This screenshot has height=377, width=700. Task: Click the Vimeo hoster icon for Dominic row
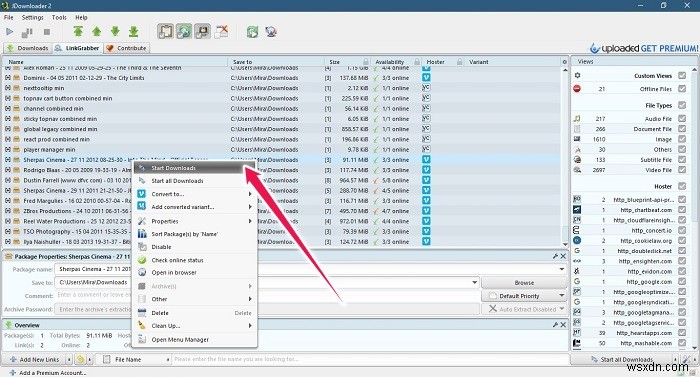click(426, 78)
